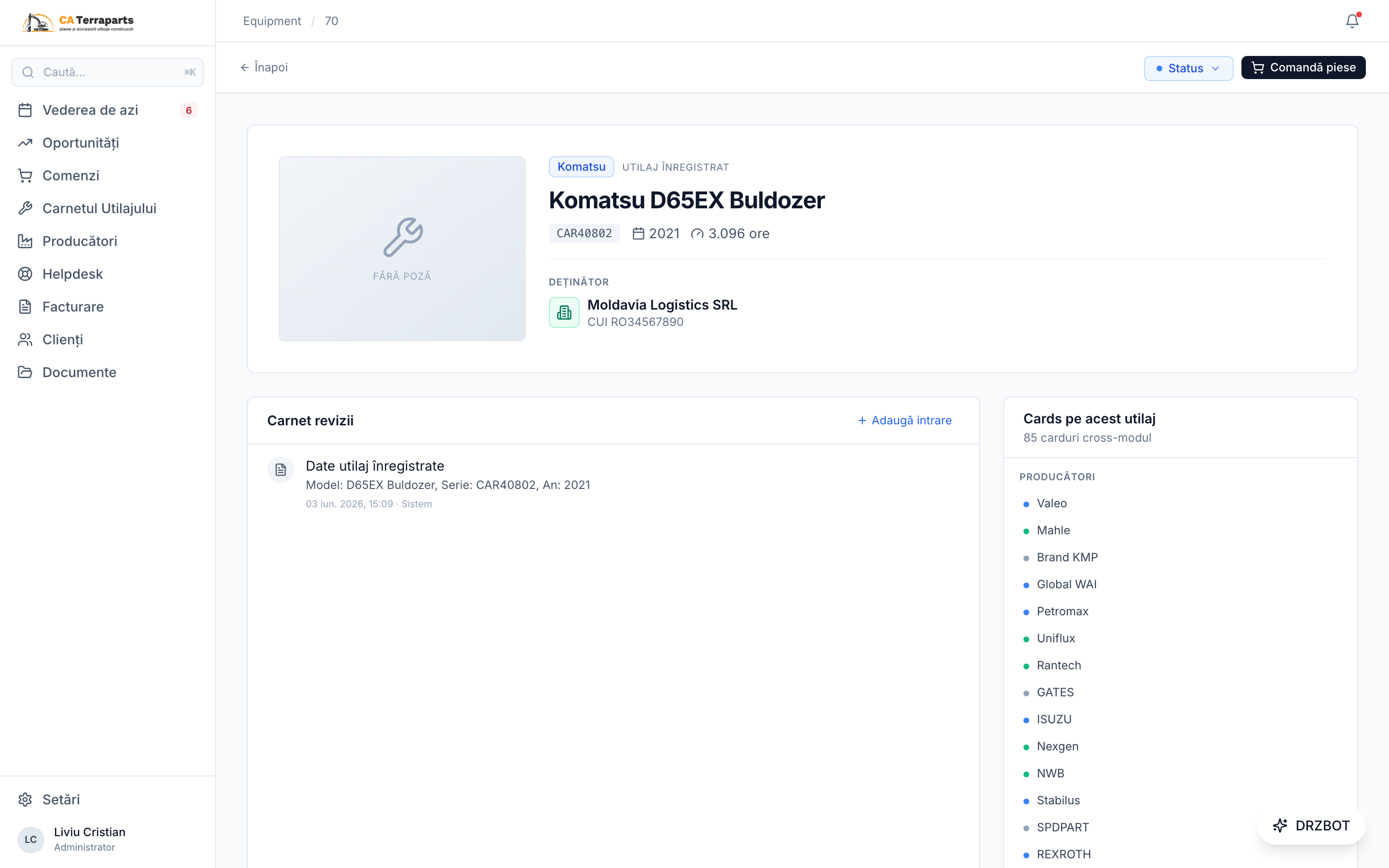Focus the Caută search field

[x=108, y=72]
